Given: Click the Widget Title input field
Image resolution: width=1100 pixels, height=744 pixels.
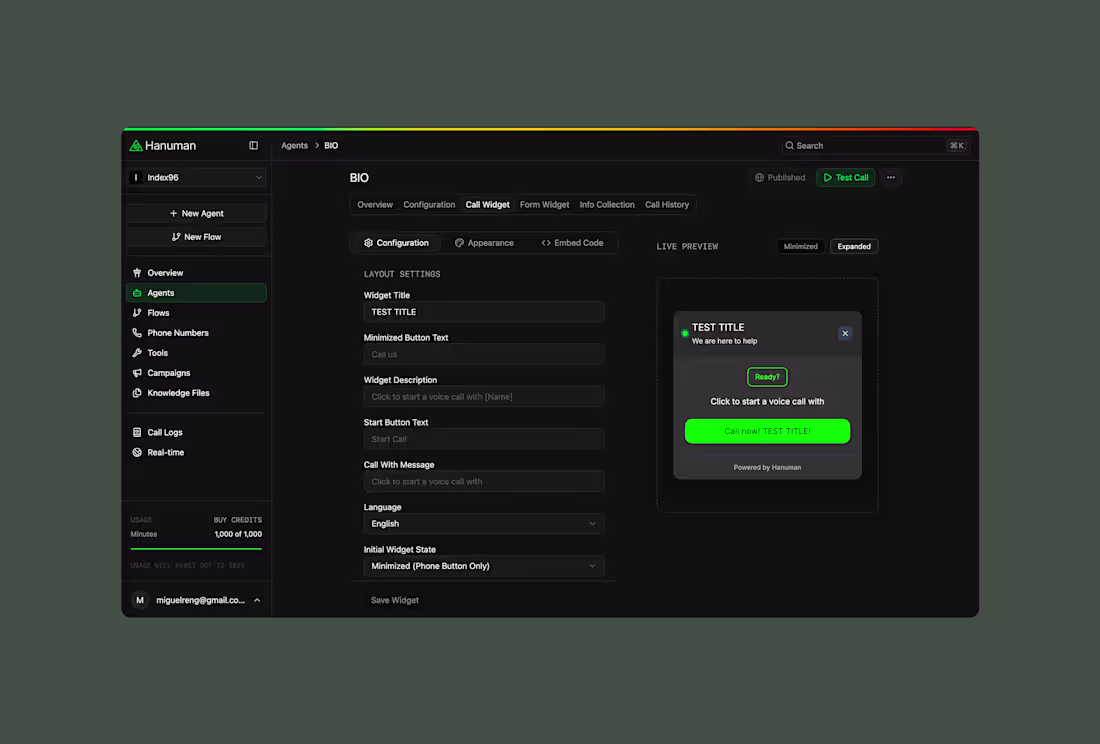Looking at the screenshot, I should pyautogui.click(x=483, y=312).
